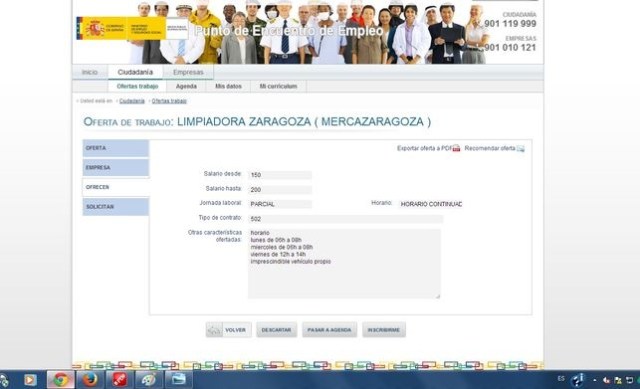640x389 pixels.
Task: Click the ES language indicator in the tray
Action: pyautogui.click(x=561, y=379)
